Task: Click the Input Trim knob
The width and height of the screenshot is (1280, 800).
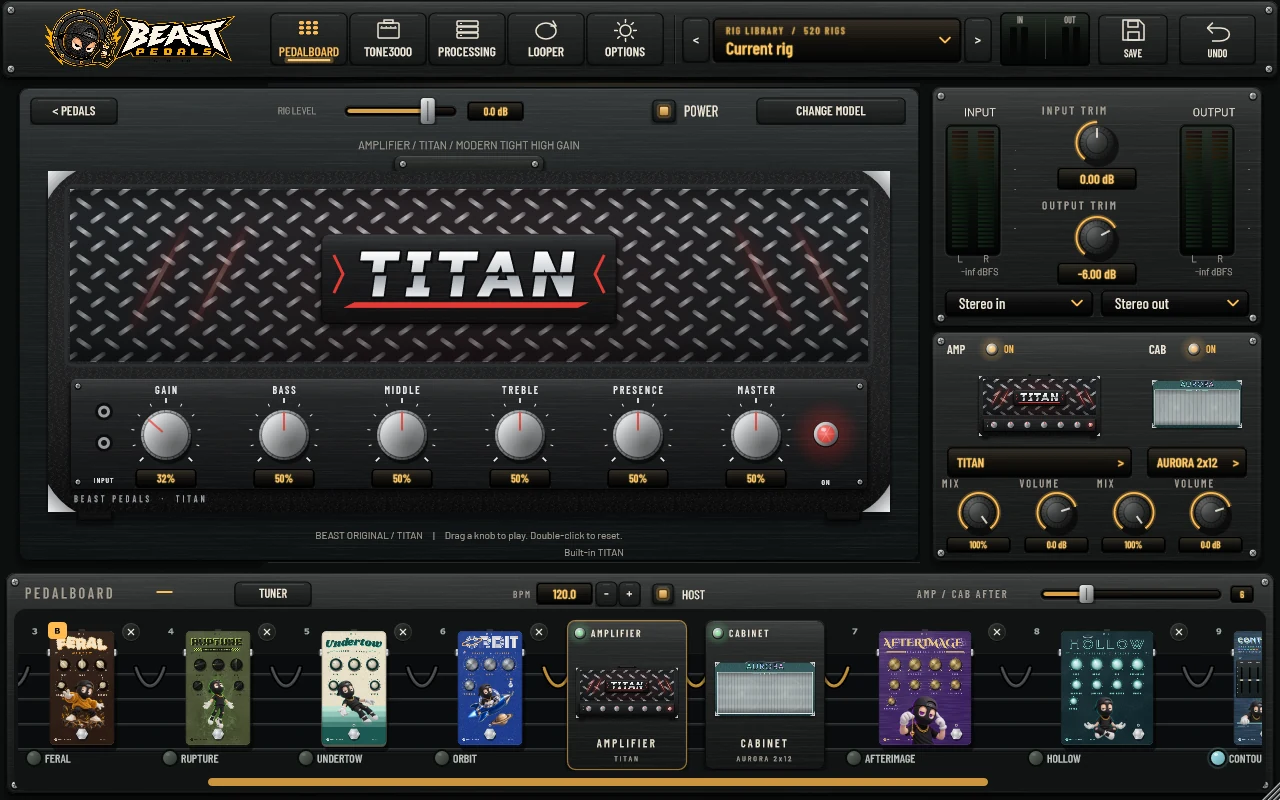Action: coord(1097,144)
